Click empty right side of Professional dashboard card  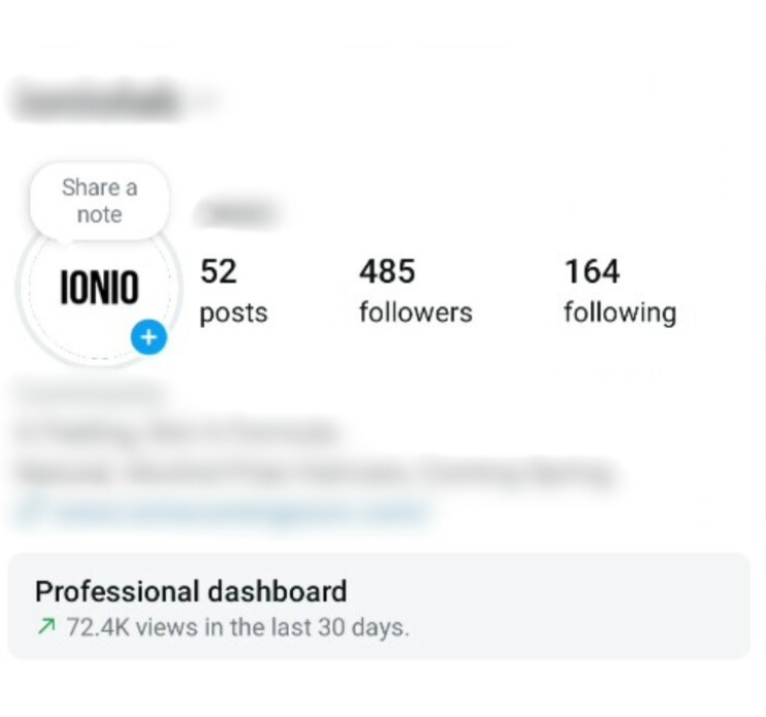586,606
